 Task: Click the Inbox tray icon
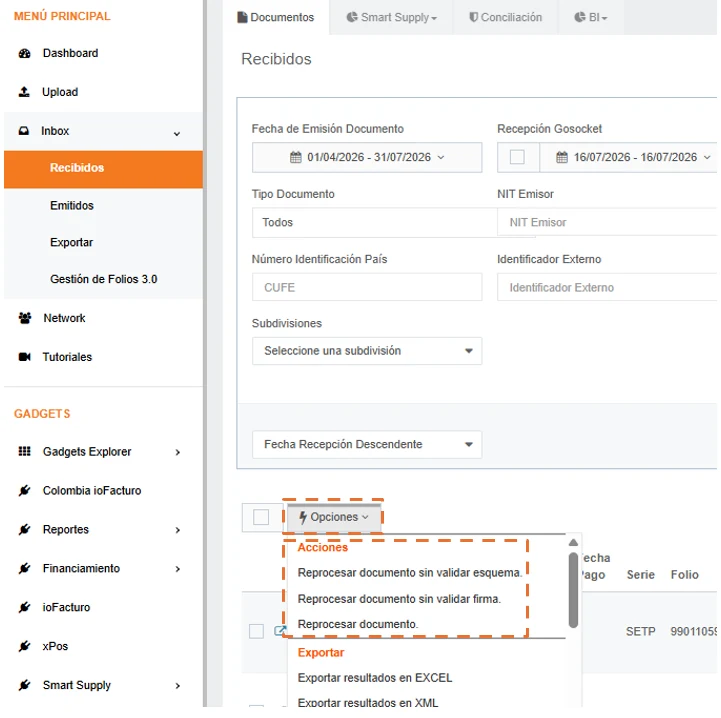click(23, 131)
